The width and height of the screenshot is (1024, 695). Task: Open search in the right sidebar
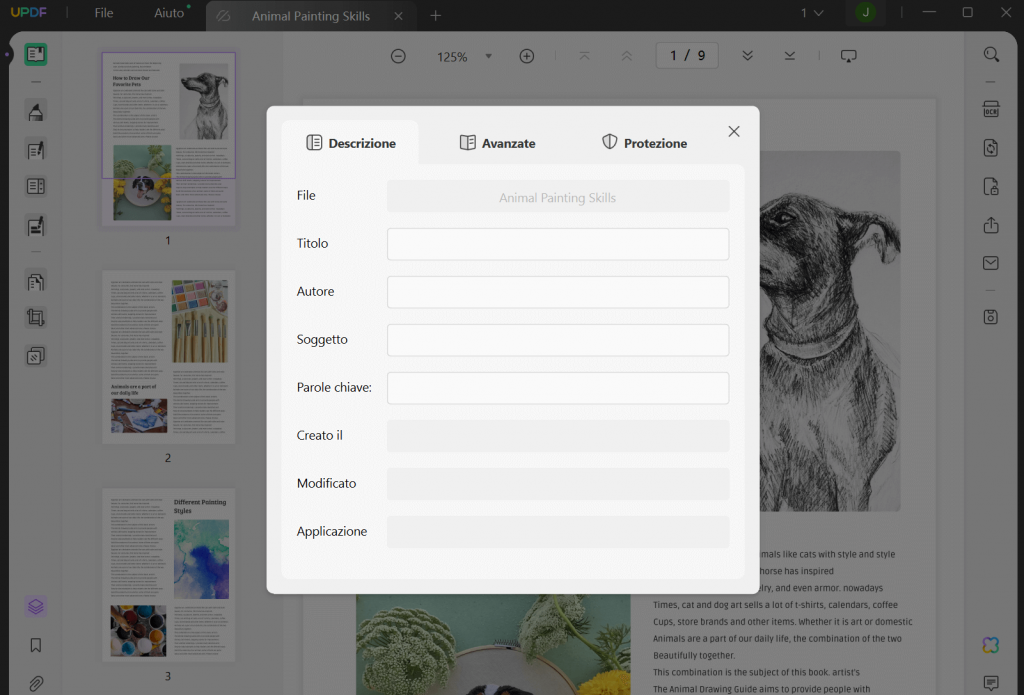[x=990, y=54]
